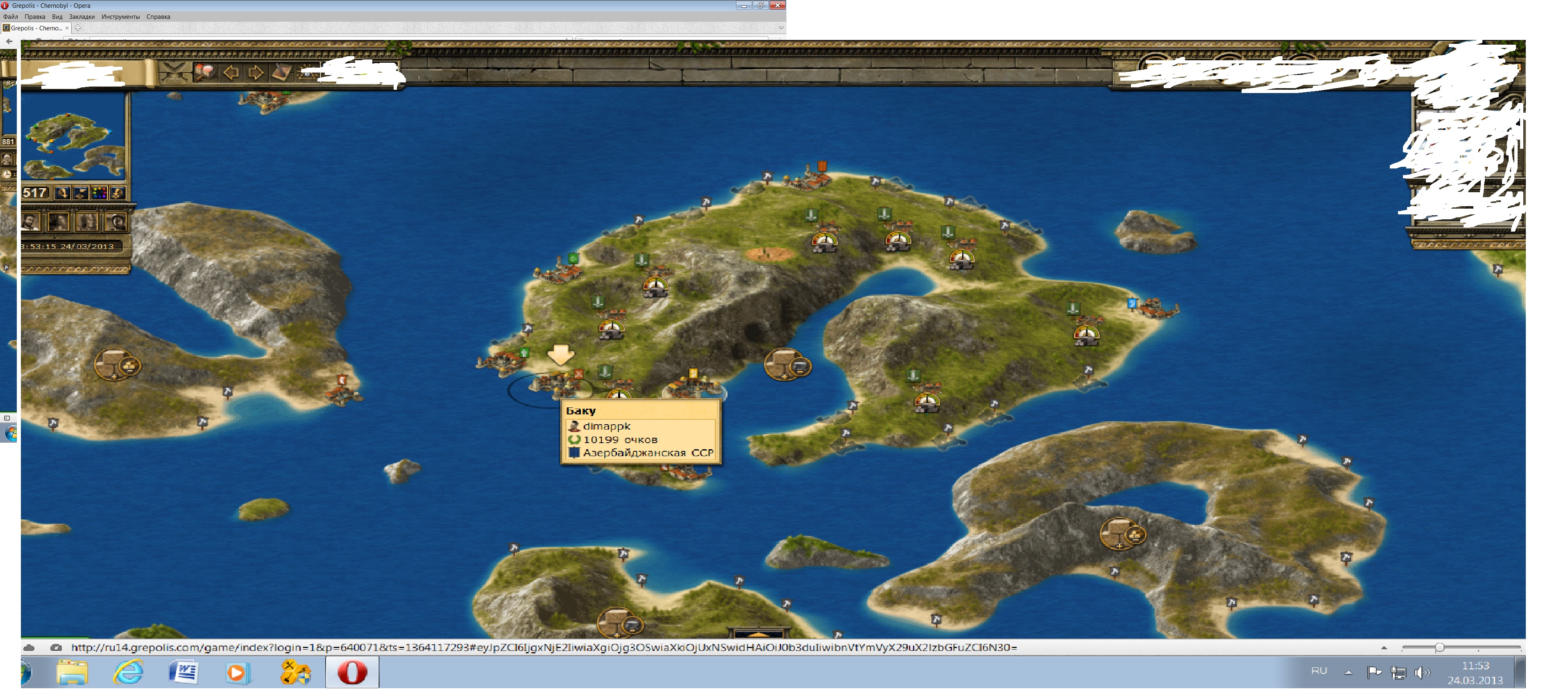Screen dimensions: 1568x696
Task: Open Microsoft Word from the taskbar
Action: [x=183, y=672]
